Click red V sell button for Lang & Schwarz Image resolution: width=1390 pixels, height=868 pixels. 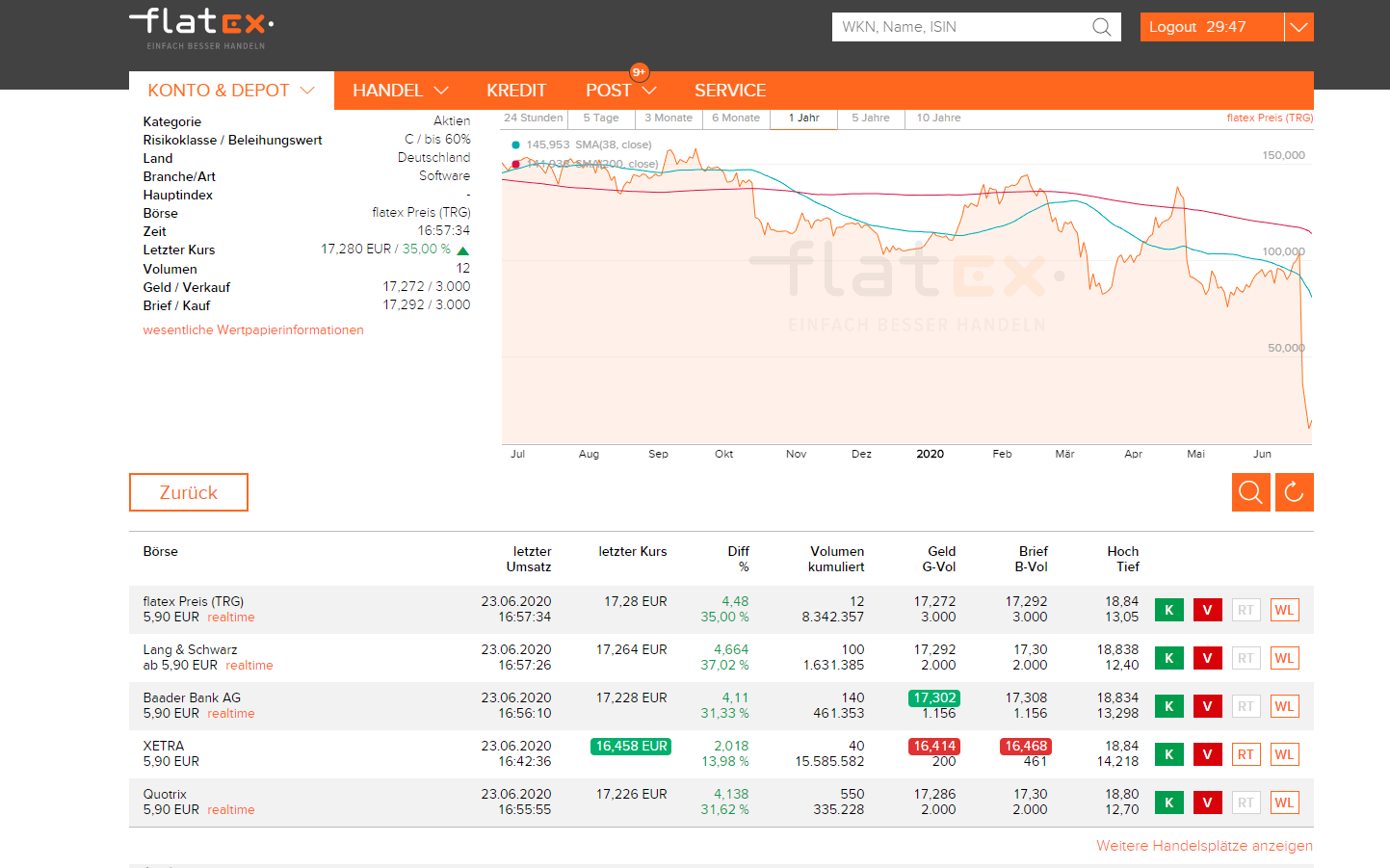(1207, 658)
